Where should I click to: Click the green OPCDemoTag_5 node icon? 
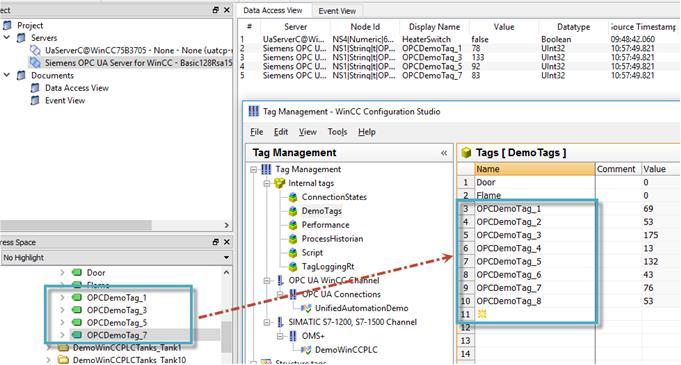(77, 322)
